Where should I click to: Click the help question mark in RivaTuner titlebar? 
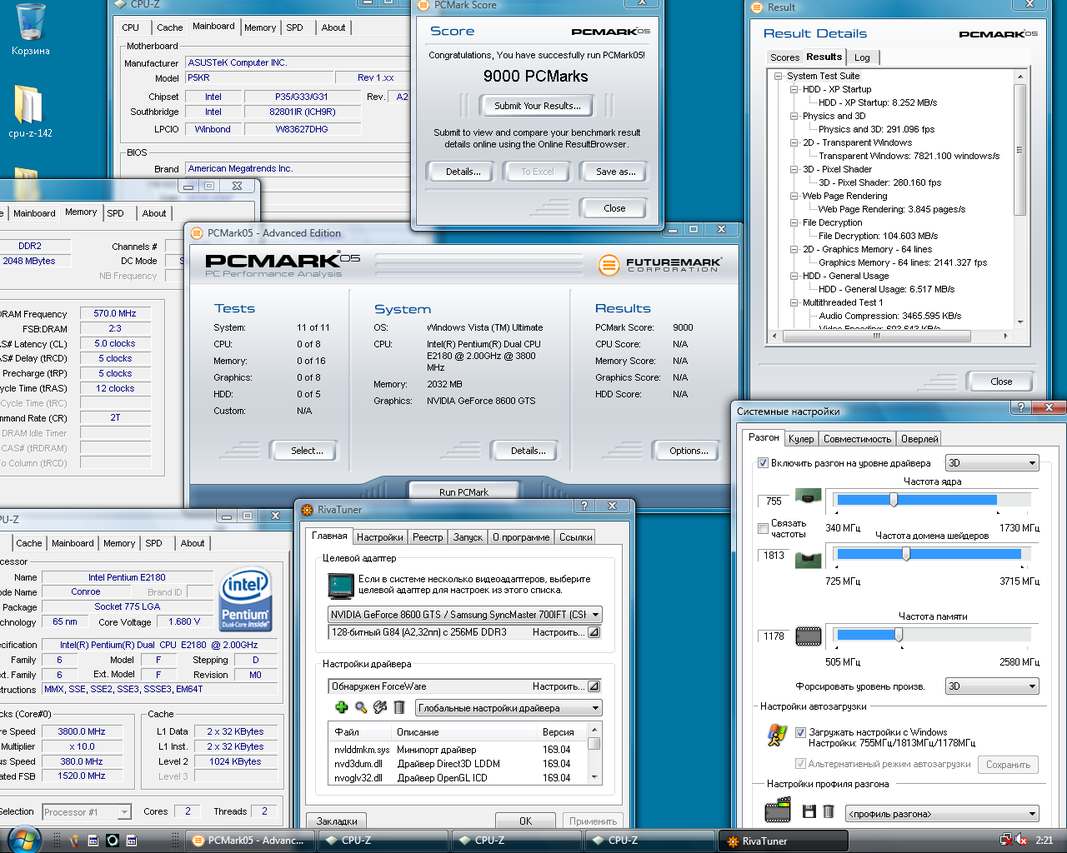pyautogui.click(x=584, y=505)
